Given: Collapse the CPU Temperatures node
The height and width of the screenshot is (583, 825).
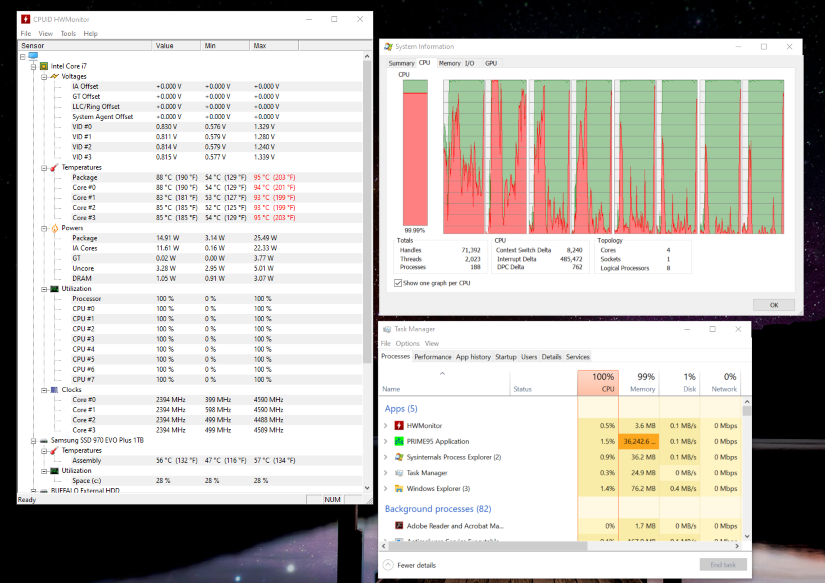Looking at the screenshot, I should coord(44,168).
